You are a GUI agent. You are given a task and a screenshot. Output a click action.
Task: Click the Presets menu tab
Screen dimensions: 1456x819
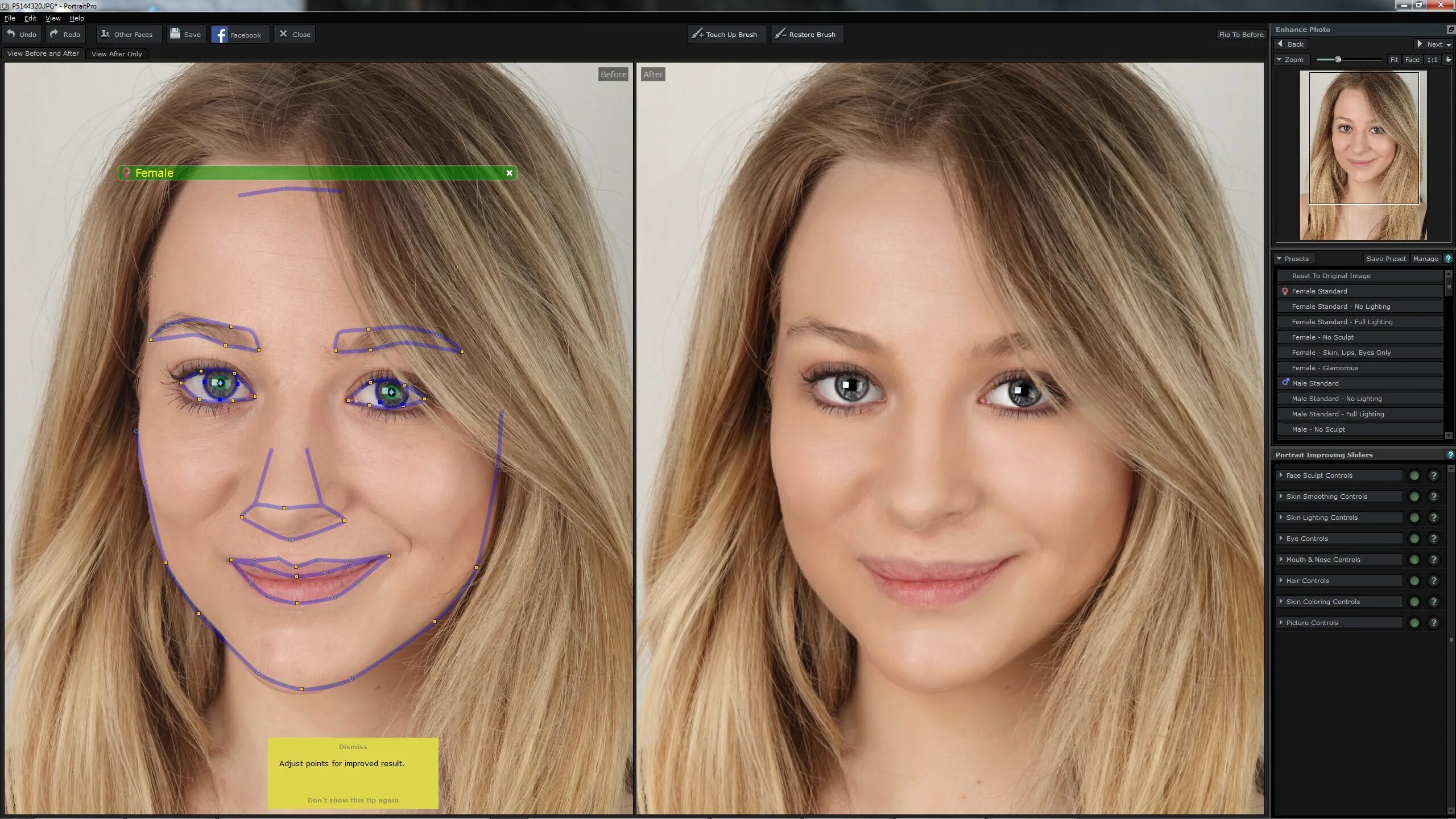tap(1297, 258)
